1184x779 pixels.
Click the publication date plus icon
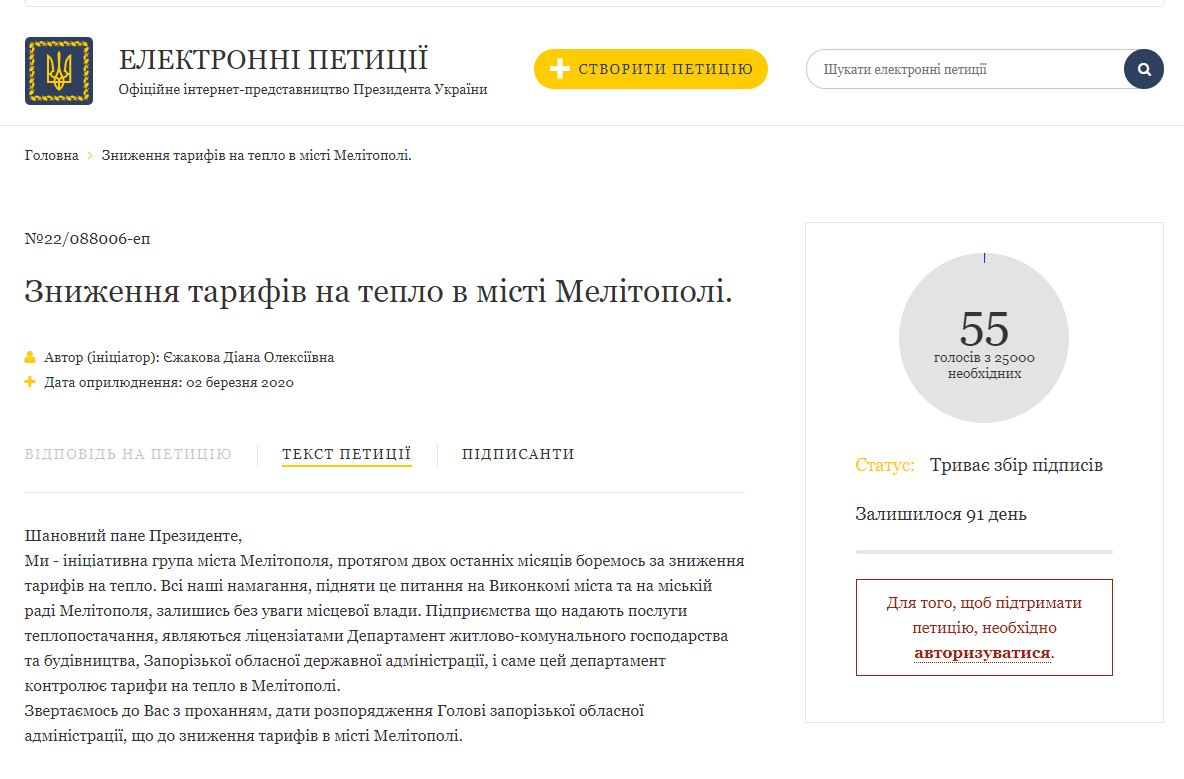pos(30,382)
